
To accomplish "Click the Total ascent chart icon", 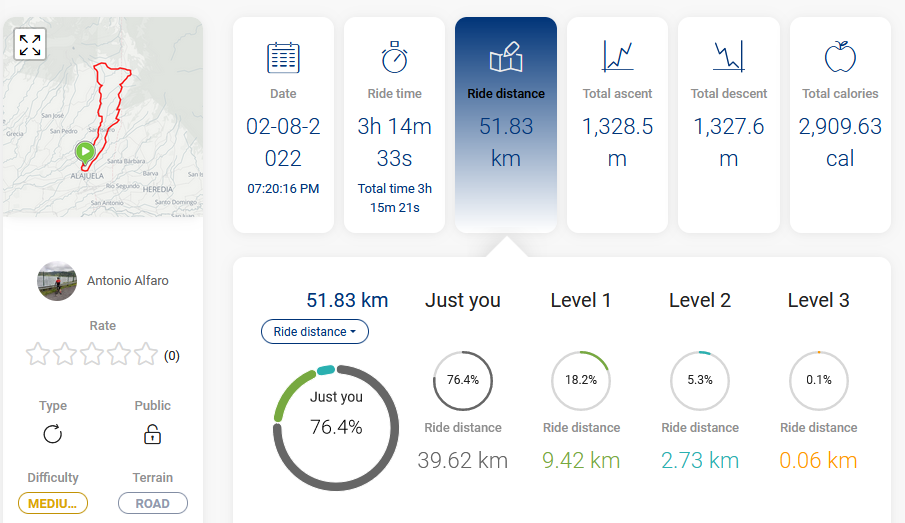I will (x=618, y=57).
